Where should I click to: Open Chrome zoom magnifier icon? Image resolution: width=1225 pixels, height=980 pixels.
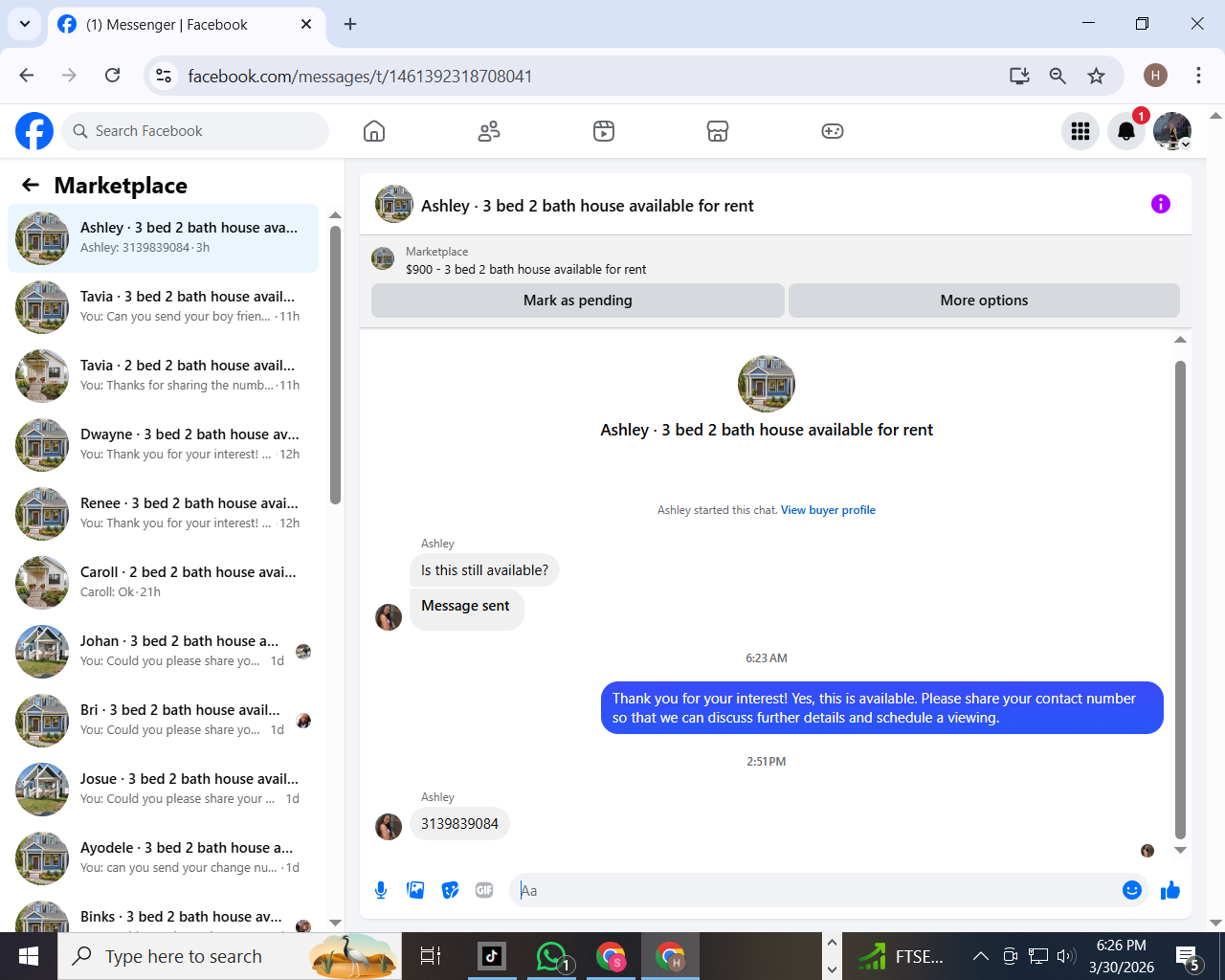(1058, 76)
